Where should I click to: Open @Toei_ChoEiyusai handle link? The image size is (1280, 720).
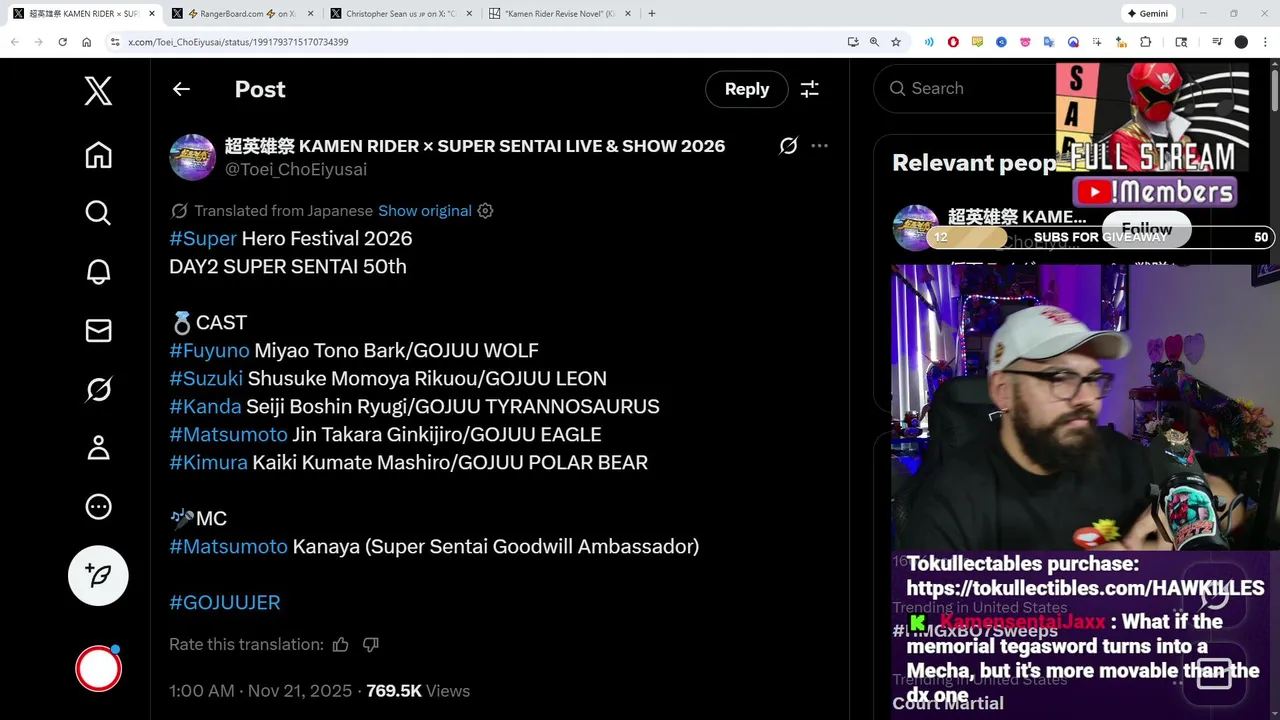296,170
